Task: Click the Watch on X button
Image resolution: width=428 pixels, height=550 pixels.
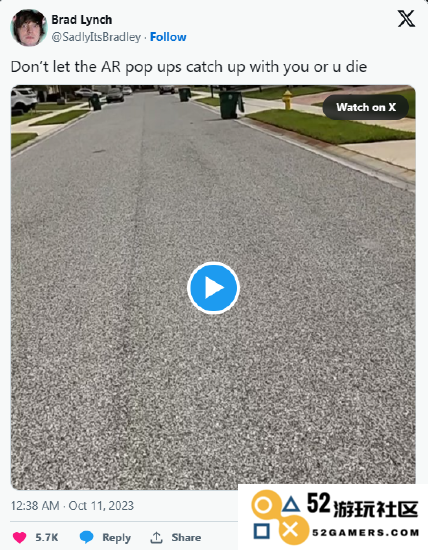Action: click(366, 107)
